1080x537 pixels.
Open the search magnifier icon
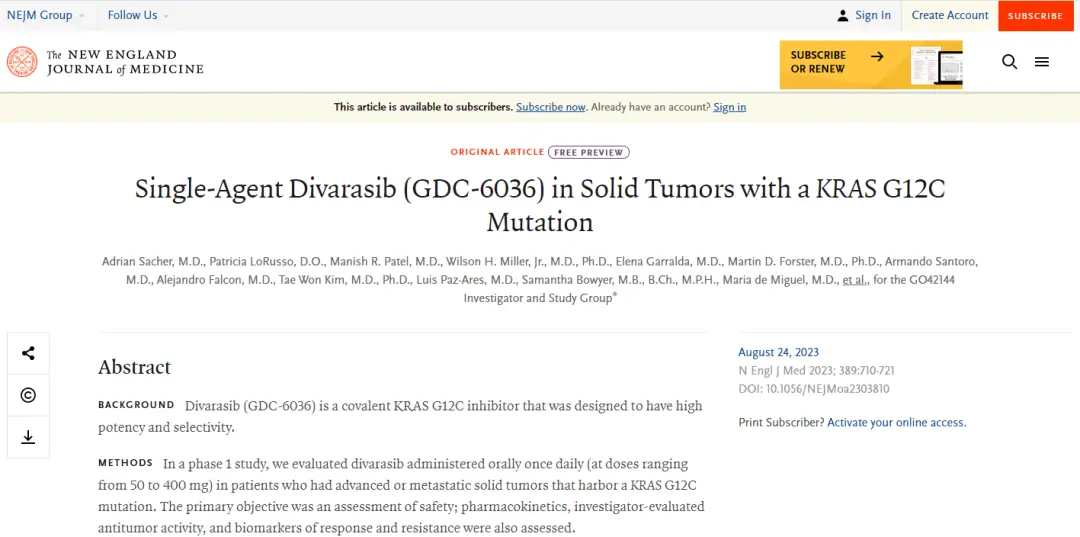1009,62
